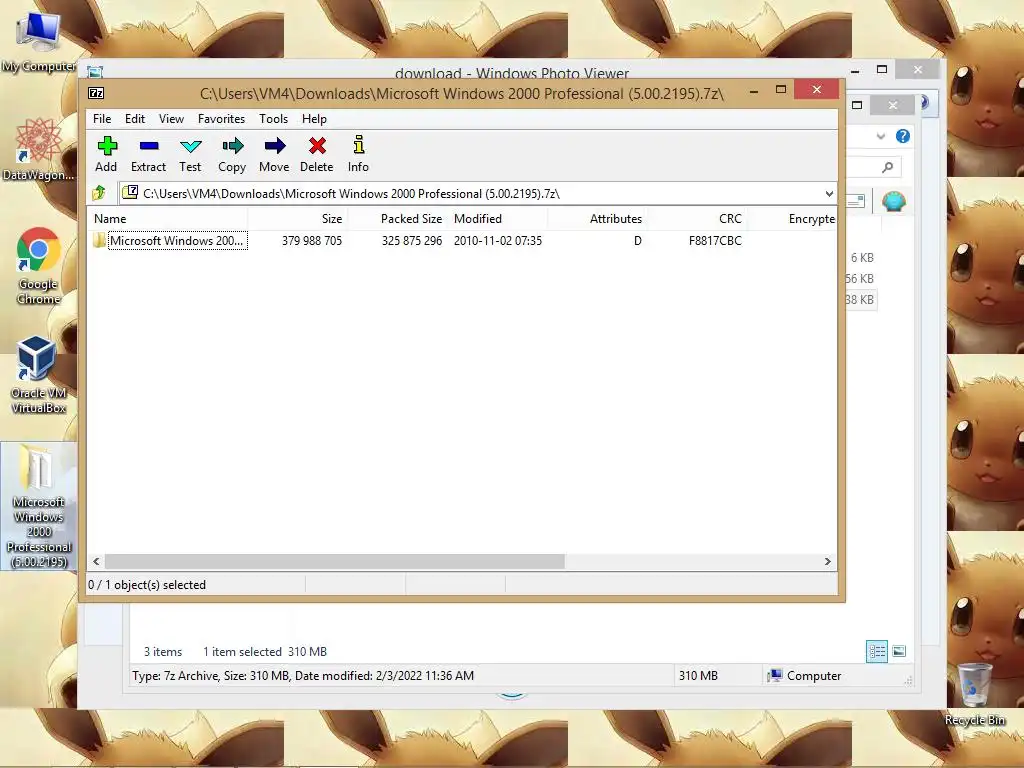Sort by Attributes column header
The image size is (1024, 768).
[597, 219]
